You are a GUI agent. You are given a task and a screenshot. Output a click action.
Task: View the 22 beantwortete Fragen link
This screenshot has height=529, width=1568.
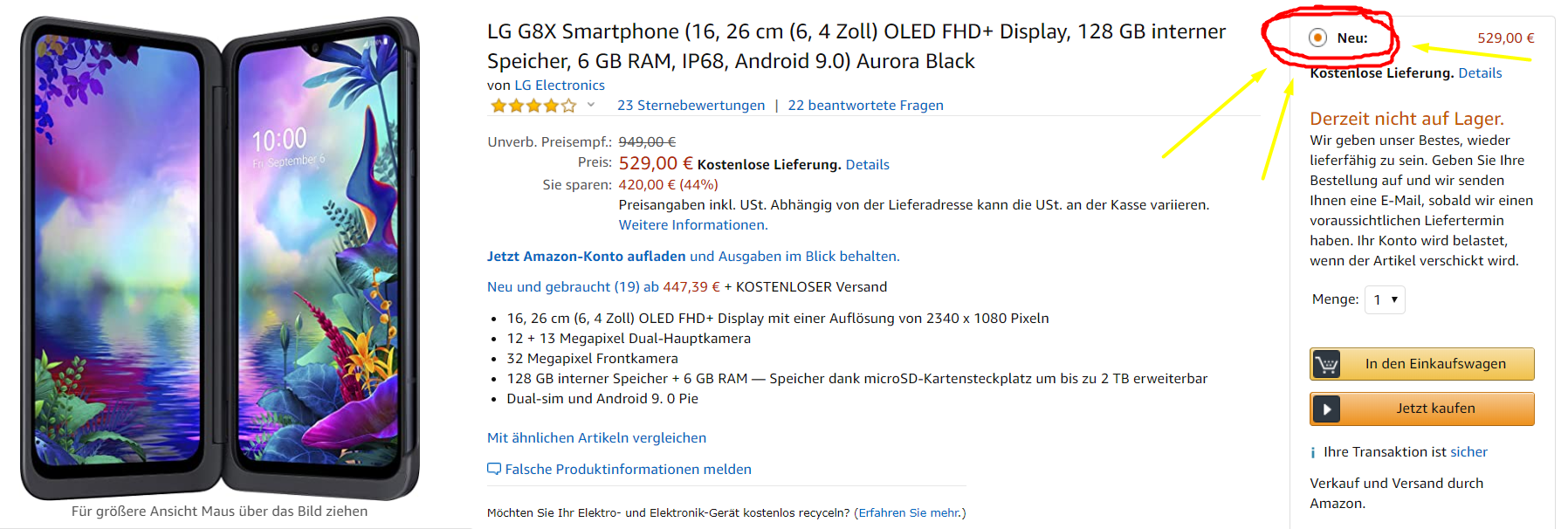(x=865, y=106)
